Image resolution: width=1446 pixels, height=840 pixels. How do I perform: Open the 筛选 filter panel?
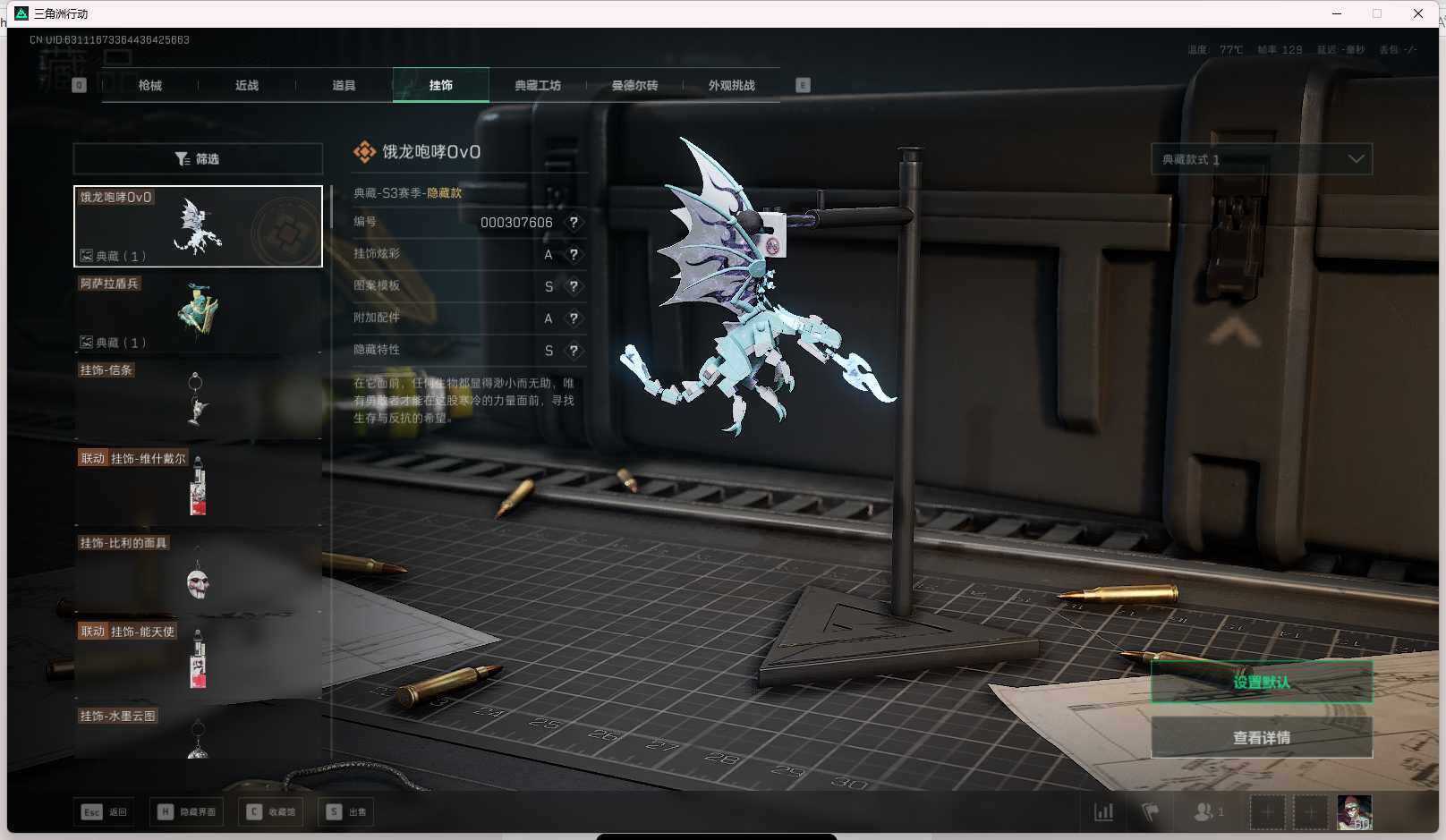point(198,159)
